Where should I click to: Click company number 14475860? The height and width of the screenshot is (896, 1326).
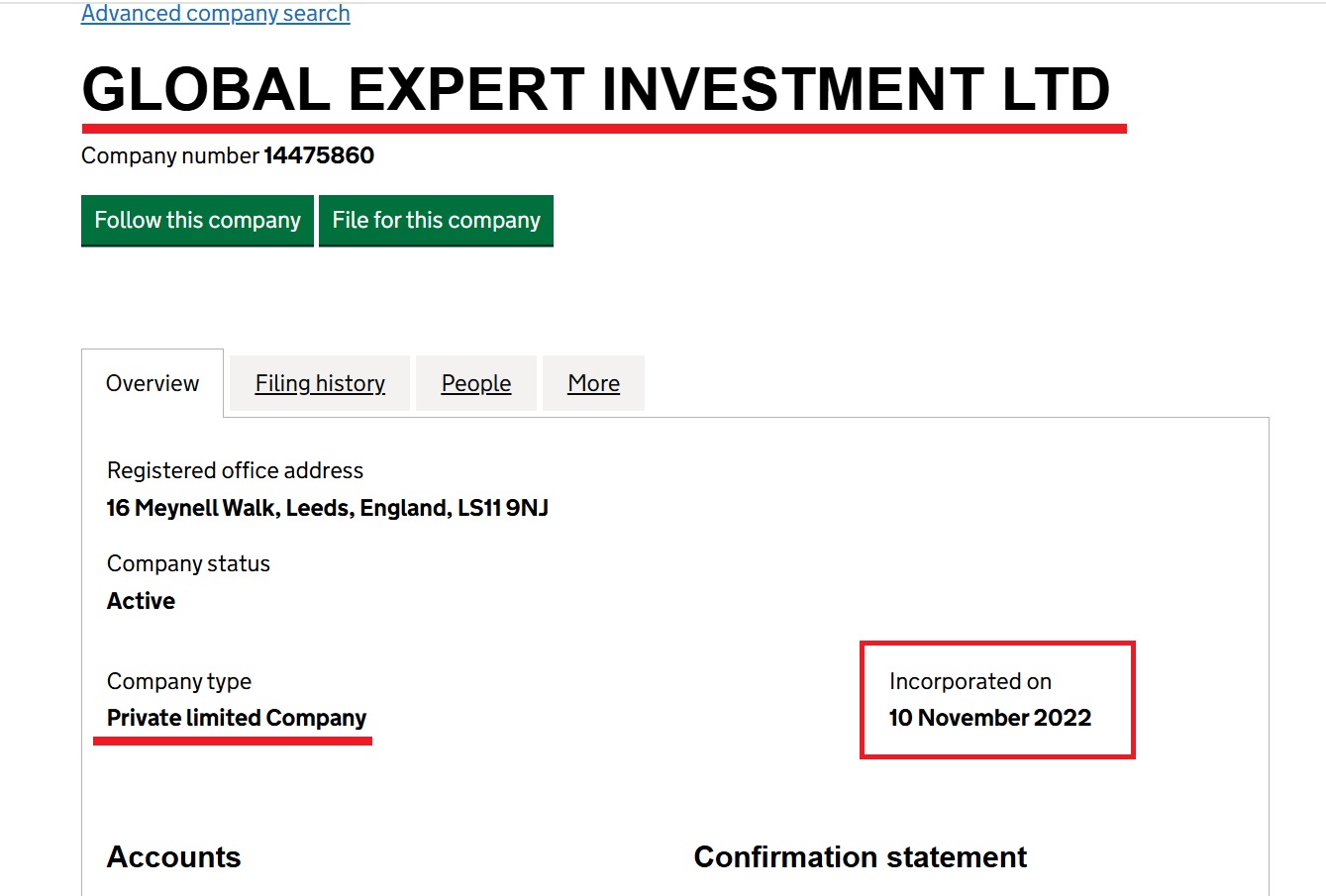(x=319, y=155)
